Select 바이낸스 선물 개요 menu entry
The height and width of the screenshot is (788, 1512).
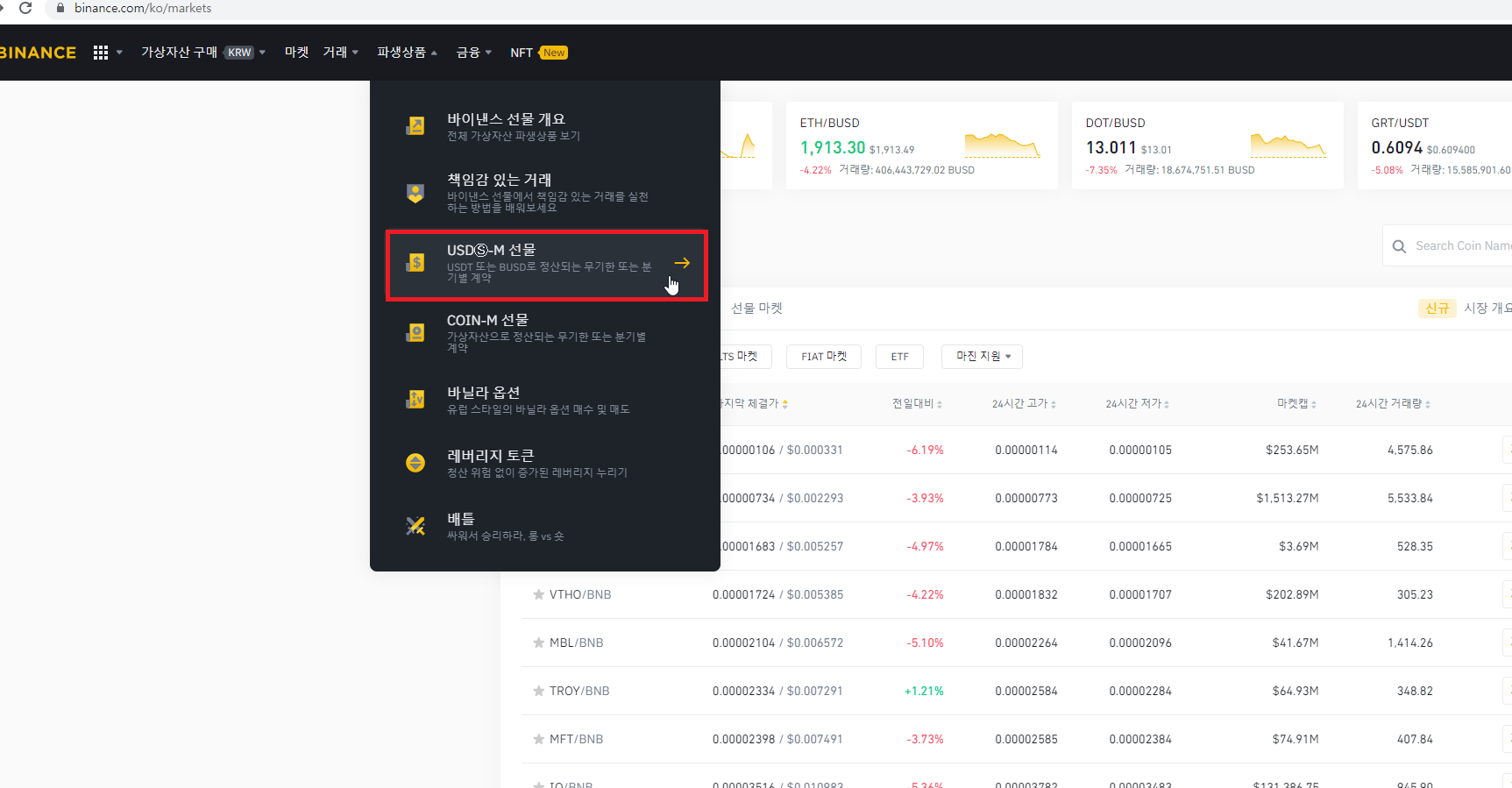545,126
